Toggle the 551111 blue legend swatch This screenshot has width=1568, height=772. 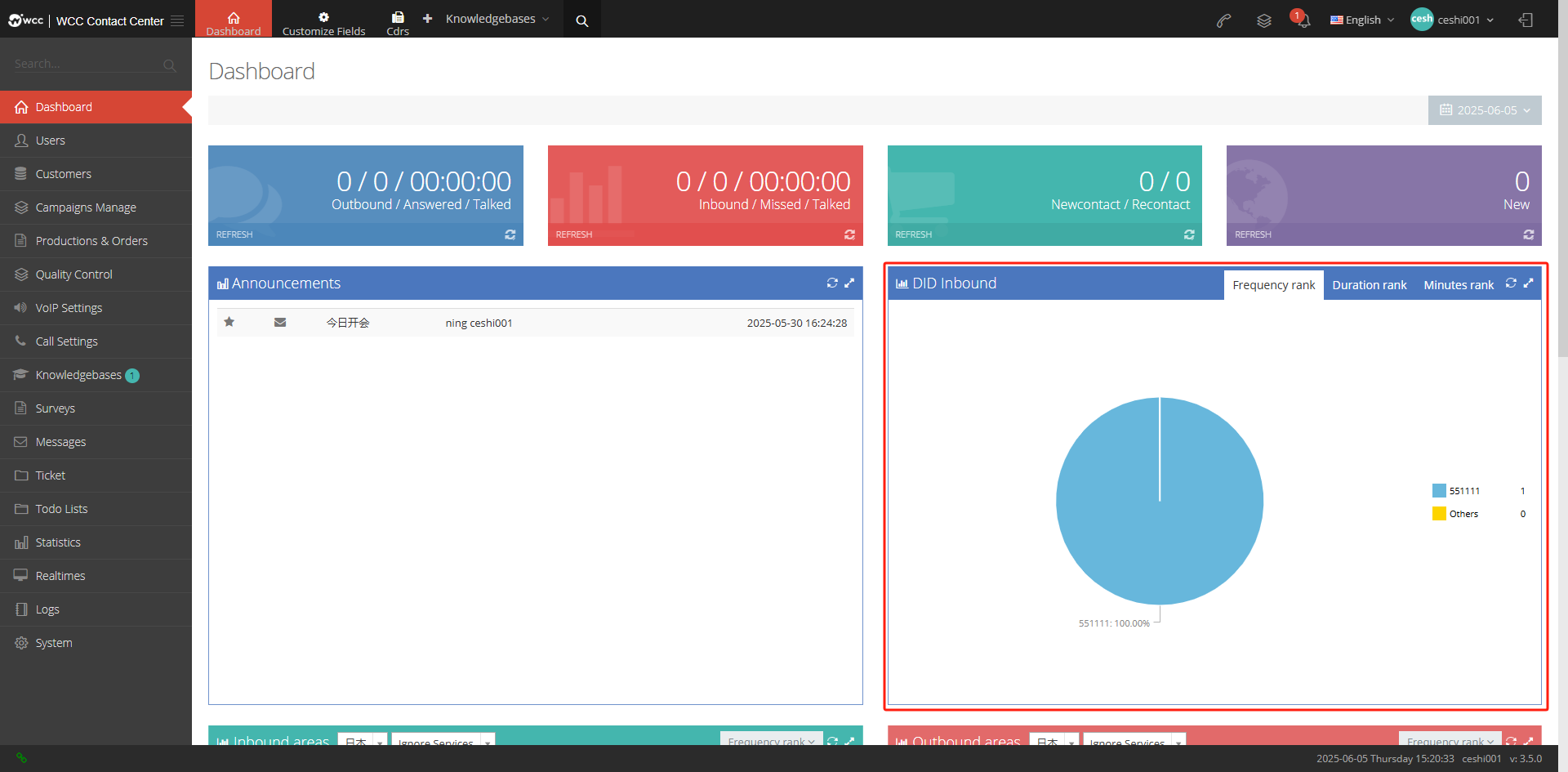tap(1439, 491)
